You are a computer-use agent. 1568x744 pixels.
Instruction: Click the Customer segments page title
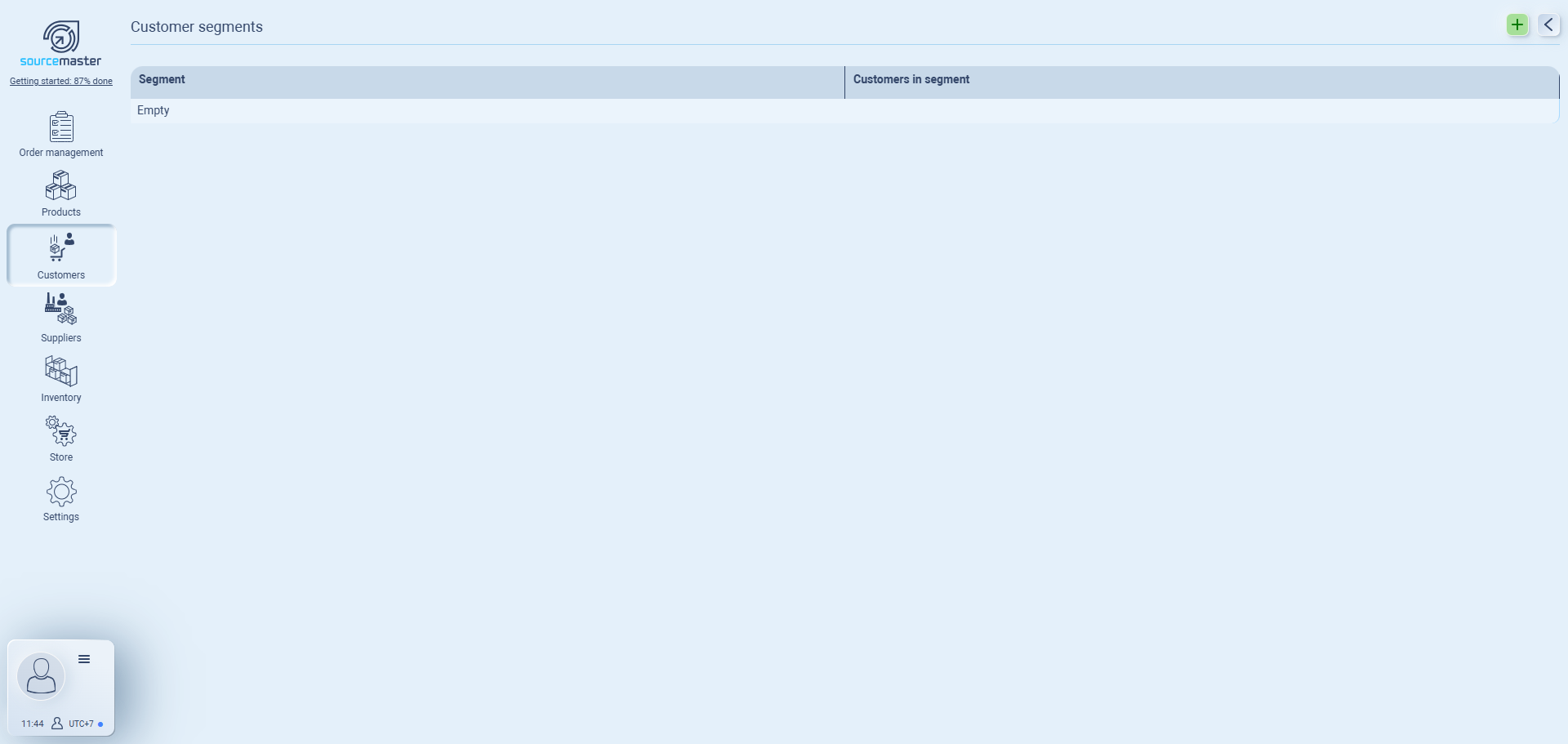(197, 27)
